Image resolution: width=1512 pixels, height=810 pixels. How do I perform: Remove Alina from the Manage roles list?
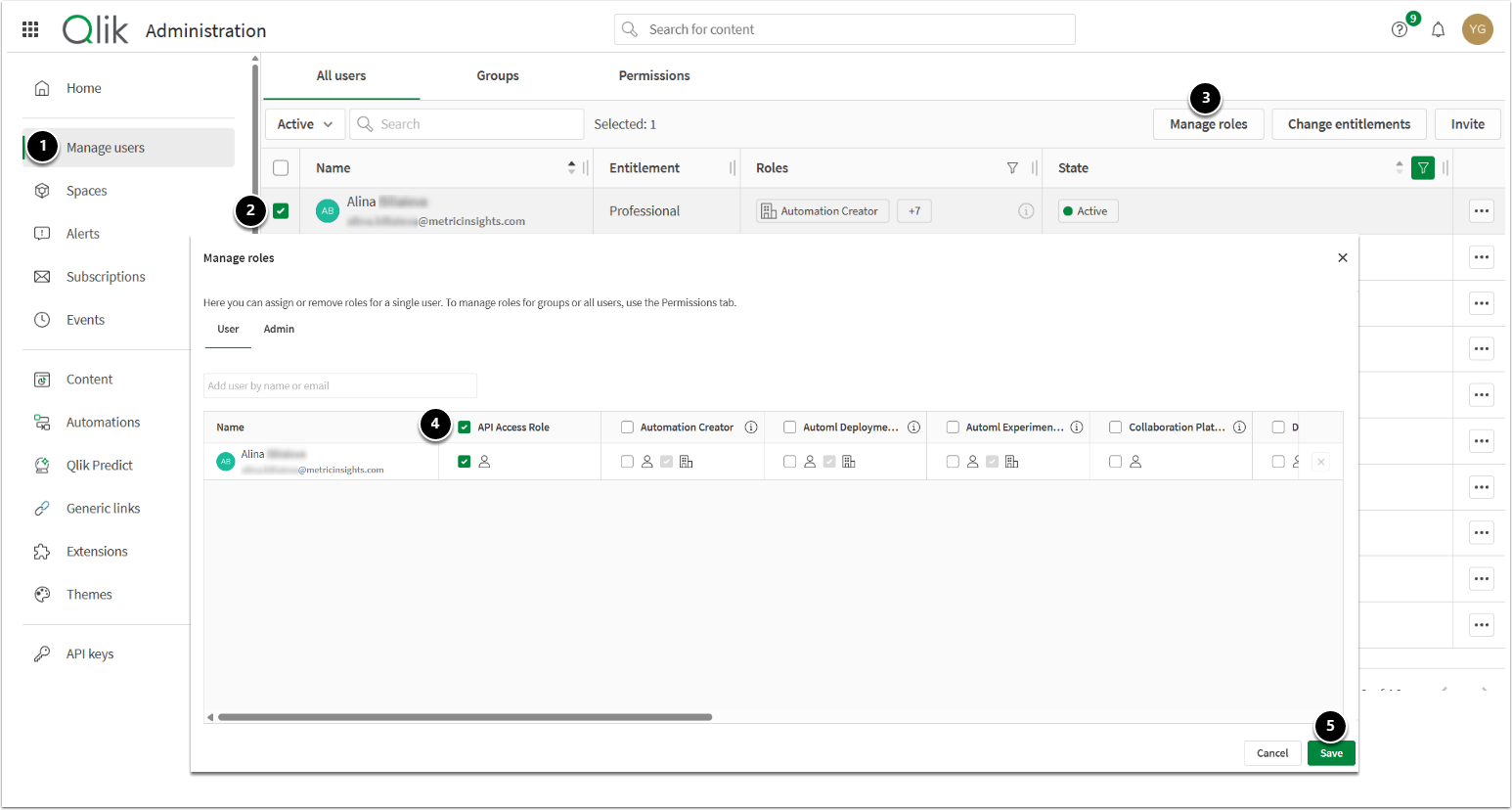pos(1320,462)
